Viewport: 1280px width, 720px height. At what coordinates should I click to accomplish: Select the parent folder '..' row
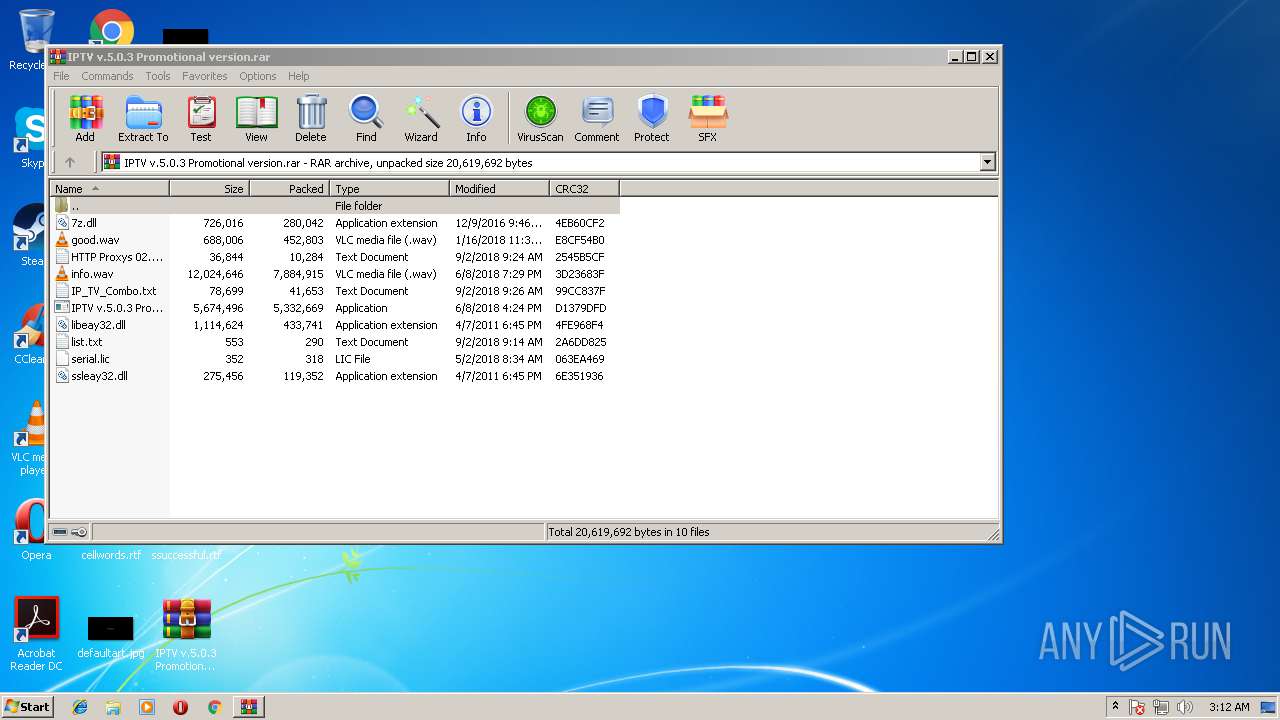click(335, 206)
